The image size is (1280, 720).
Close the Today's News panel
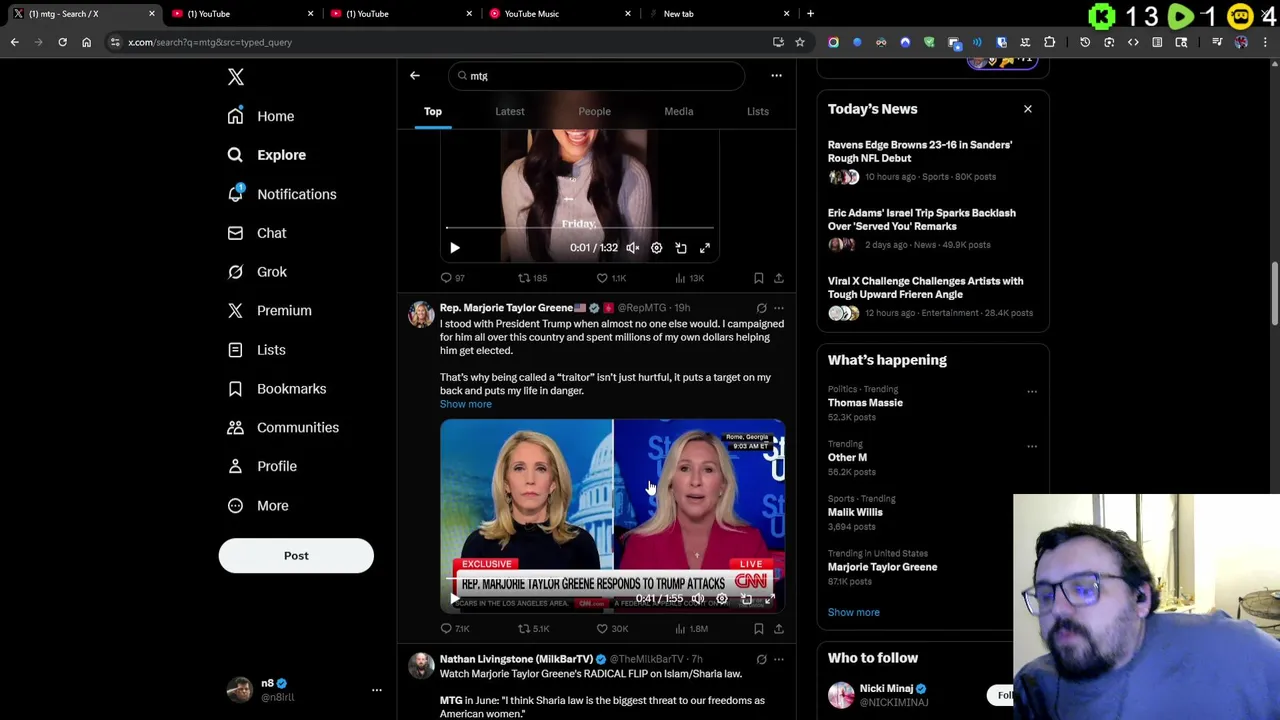[1028, 109]
